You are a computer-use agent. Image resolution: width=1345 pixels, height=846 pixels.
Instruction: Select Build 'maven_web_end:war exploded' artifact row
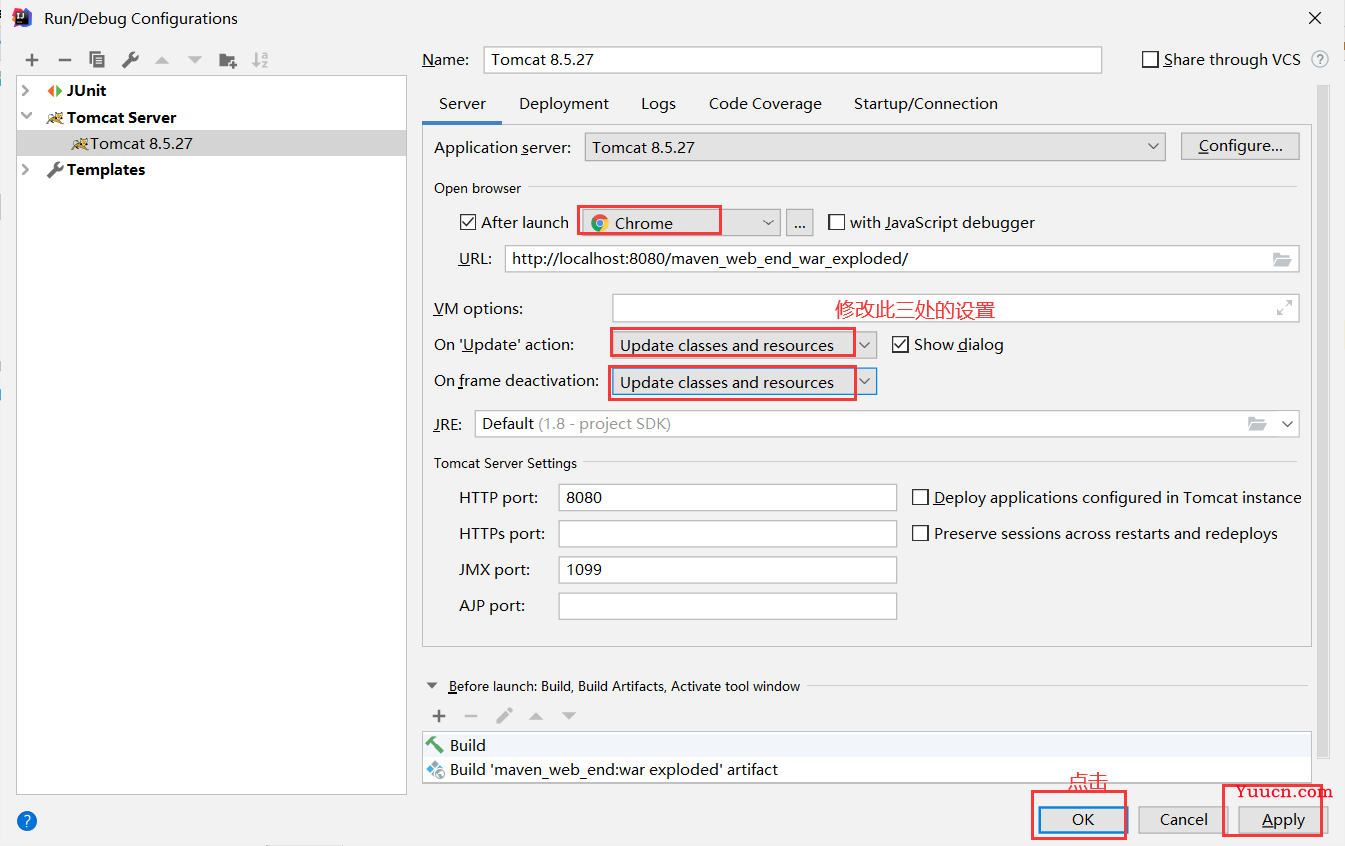(x=866, y=769)
